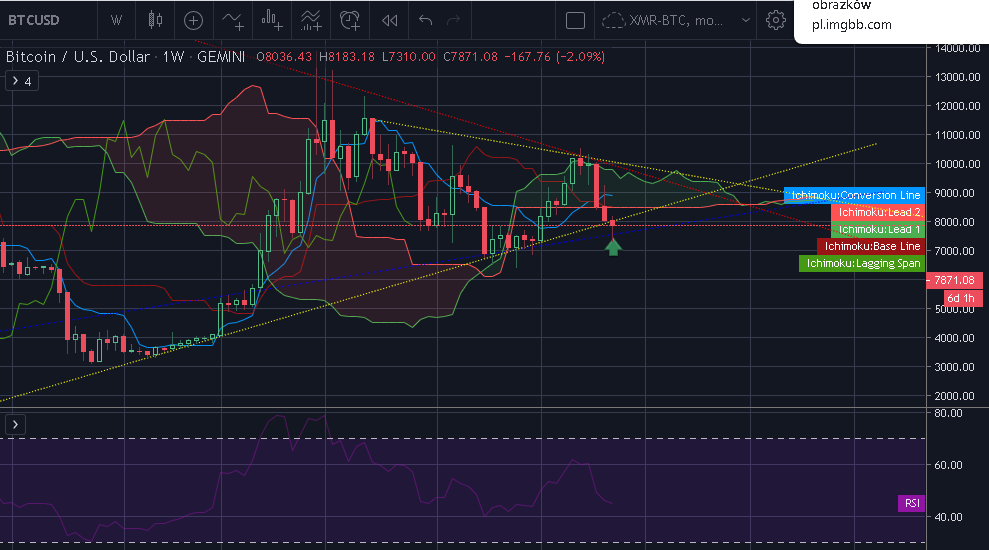Open candlestick chart style selector
Image resolution: width=989 pixels, height=550 pixels.
155,20
